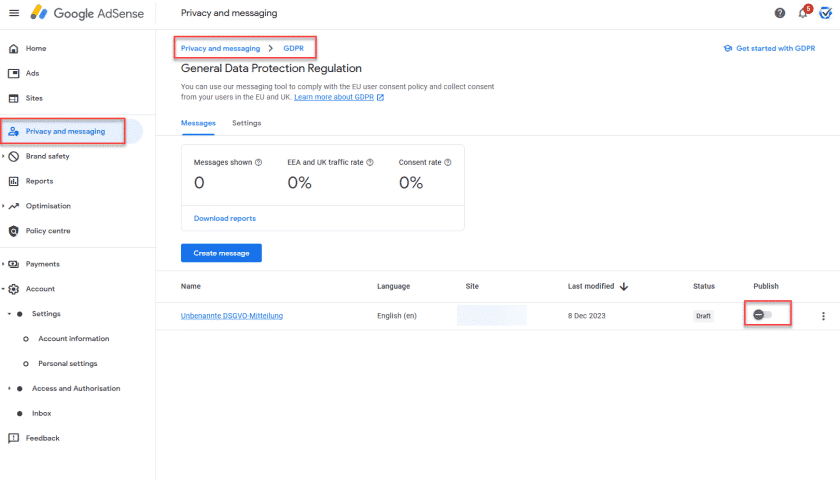Open the message row three-dot menu
The height and width of the screenshot is (480, 840).
click(823, 316)
